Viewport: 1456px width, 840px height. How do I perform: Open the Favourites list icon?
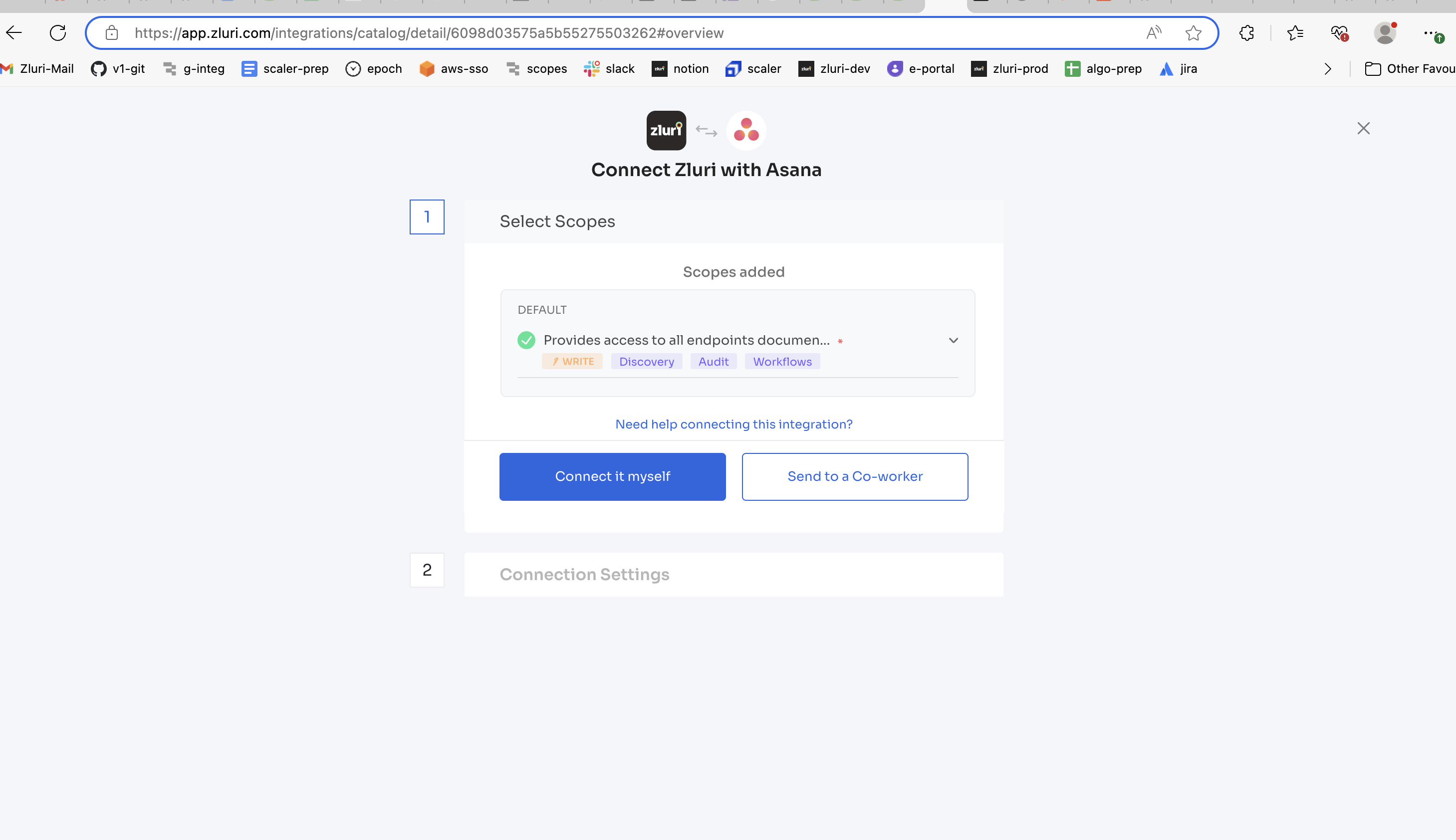click(x=1295, y=33)
